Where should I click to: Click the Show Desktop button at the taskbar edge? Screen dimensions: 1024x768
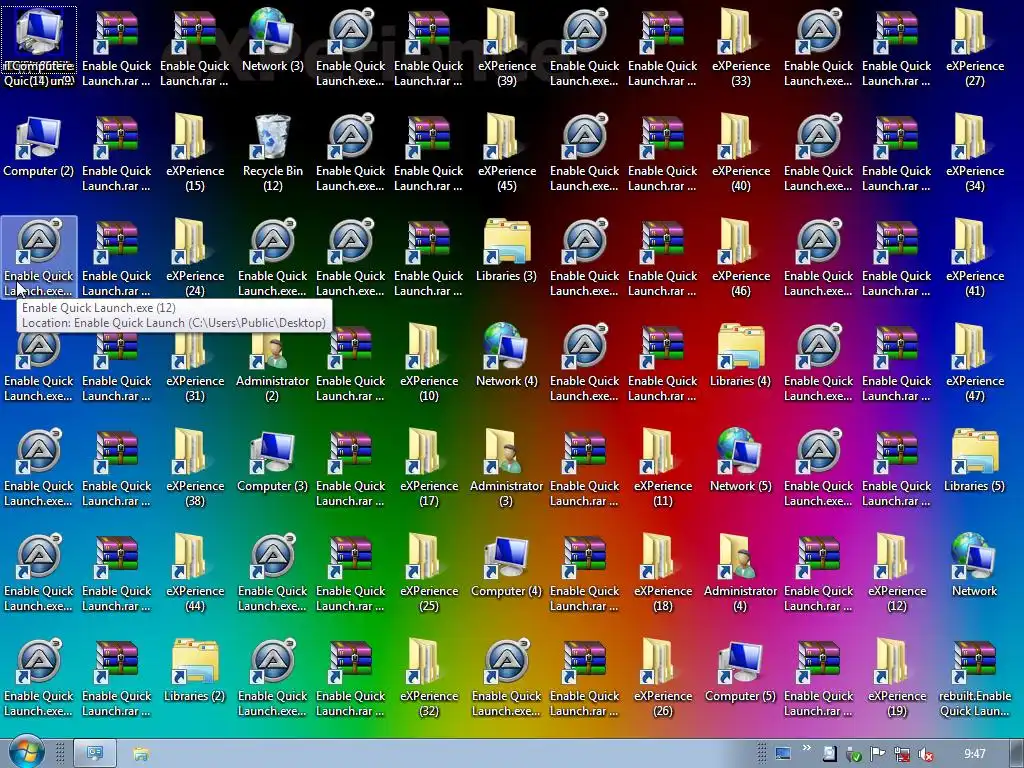pos(1018,754)
